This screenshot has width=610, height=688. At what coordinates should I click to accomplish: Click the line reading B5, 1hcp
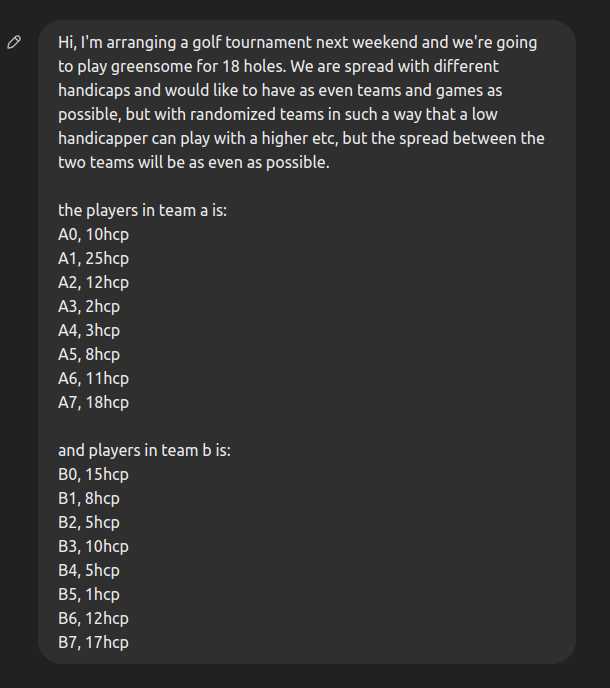tap(89, 595)
